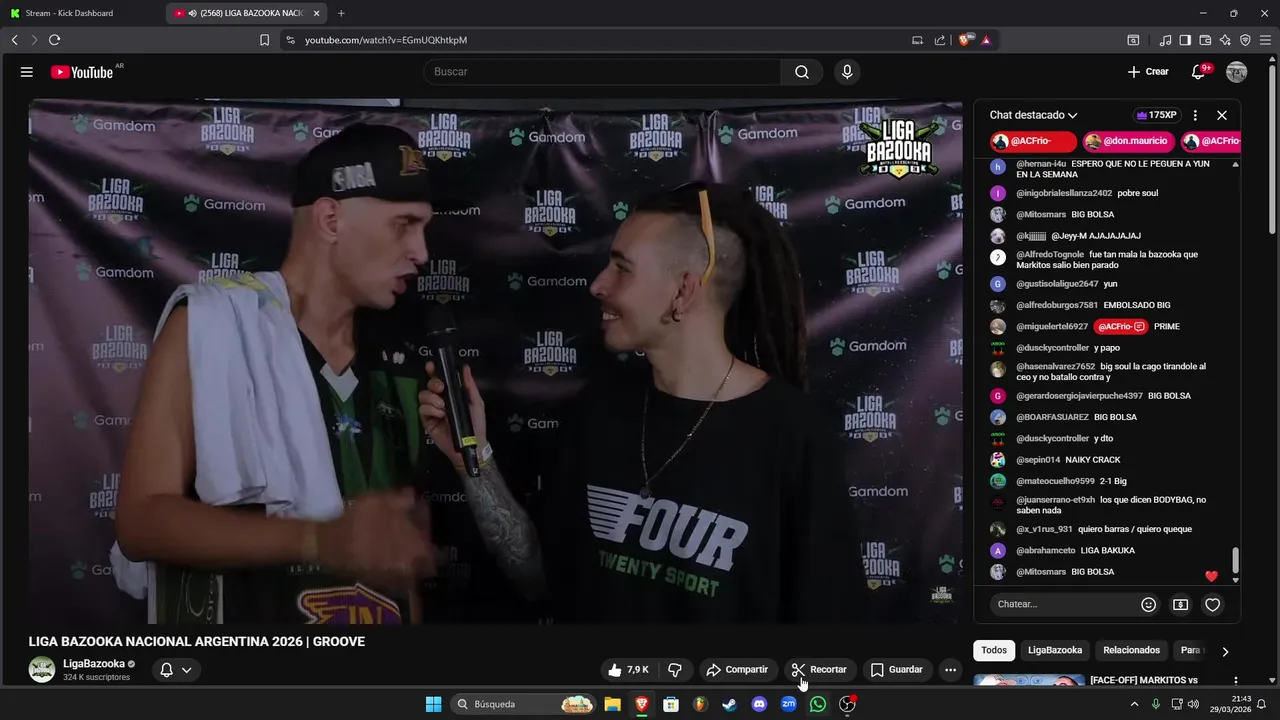The width and height of the screenshot is (1280, 720).
Task: Share the video via Compartir
Action: (x=737, y=670)
